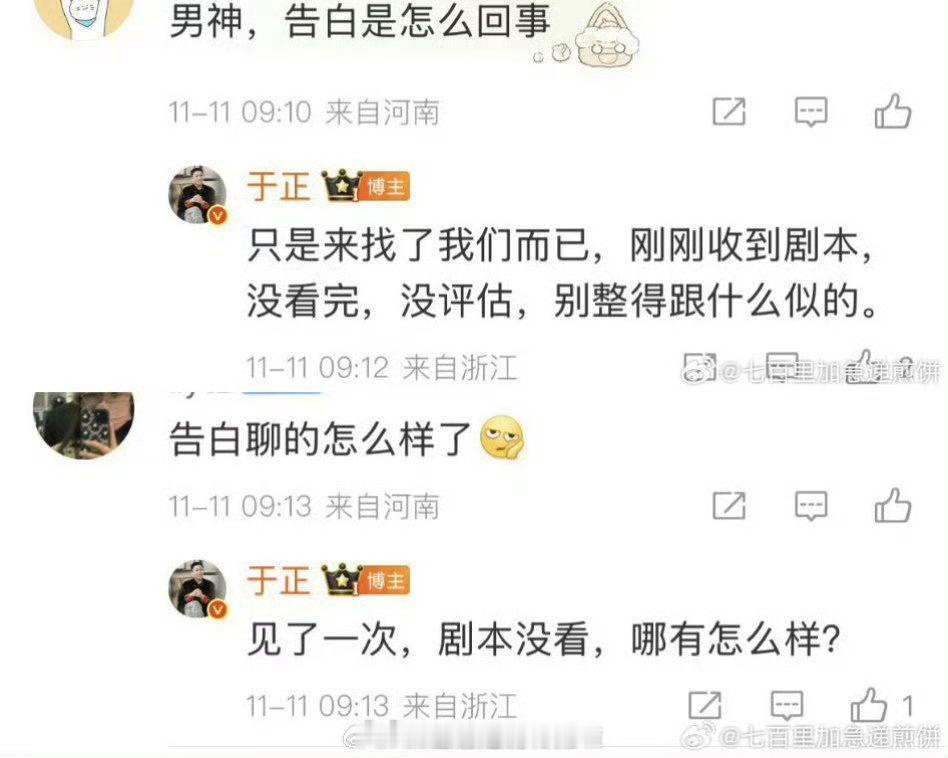This screenshot has height=758, width=948.
Task: Tap 于正's avatar beside the first reply
Action: [x=198, y=195]
